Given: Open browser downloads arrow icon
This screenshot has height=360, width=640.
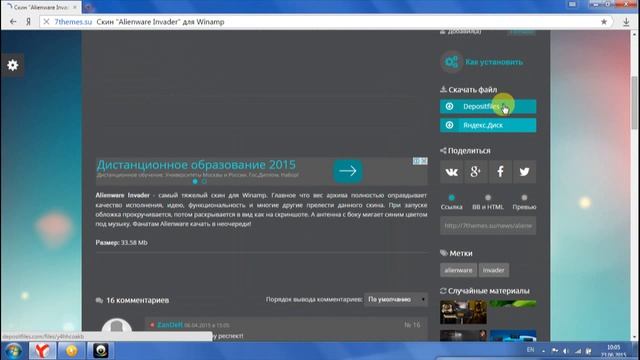Looking at the screenshot, I should pos(626,22).
